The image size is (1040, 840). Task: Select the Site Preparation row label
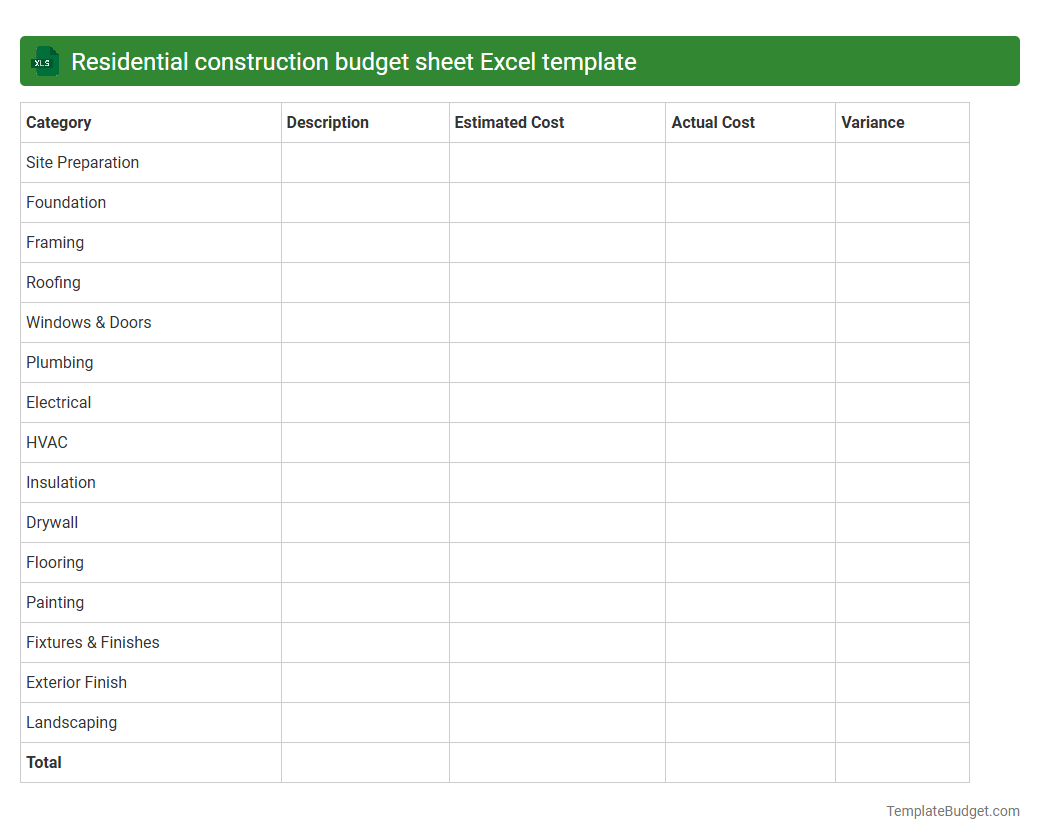pyautogui.click(x=82, y=162)
